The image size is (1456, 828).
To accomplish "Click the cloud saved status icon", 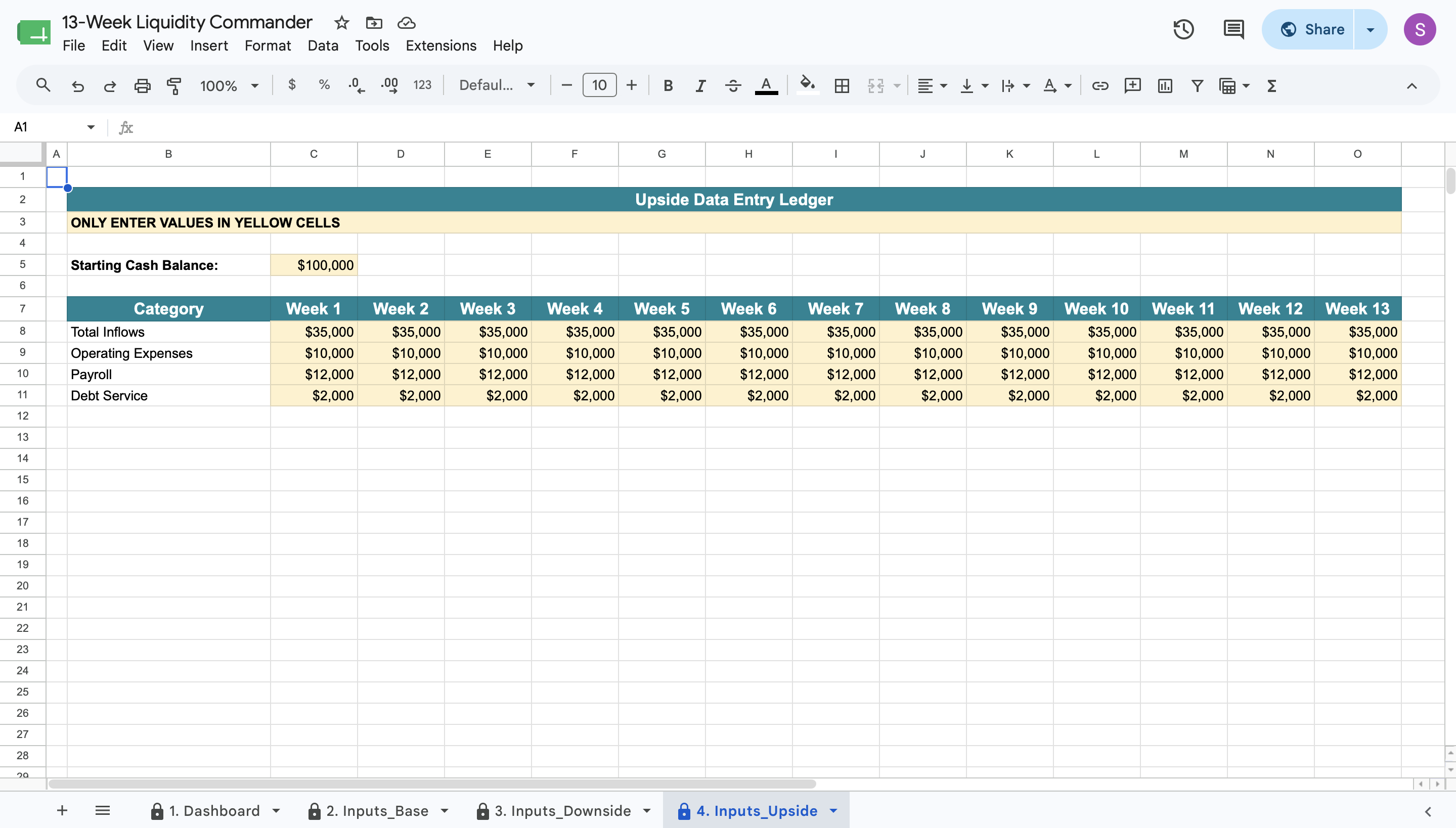I will (406, 23).
